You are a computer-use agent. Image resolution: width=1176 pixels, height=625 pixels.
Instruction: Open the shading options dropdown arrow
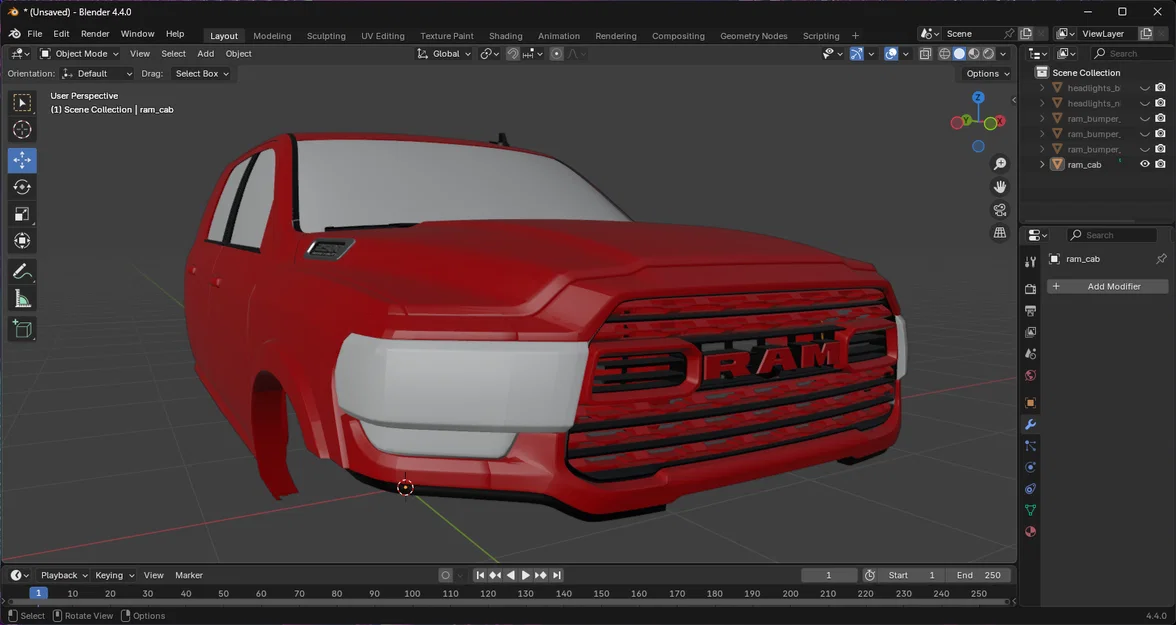coord(1004,54)
